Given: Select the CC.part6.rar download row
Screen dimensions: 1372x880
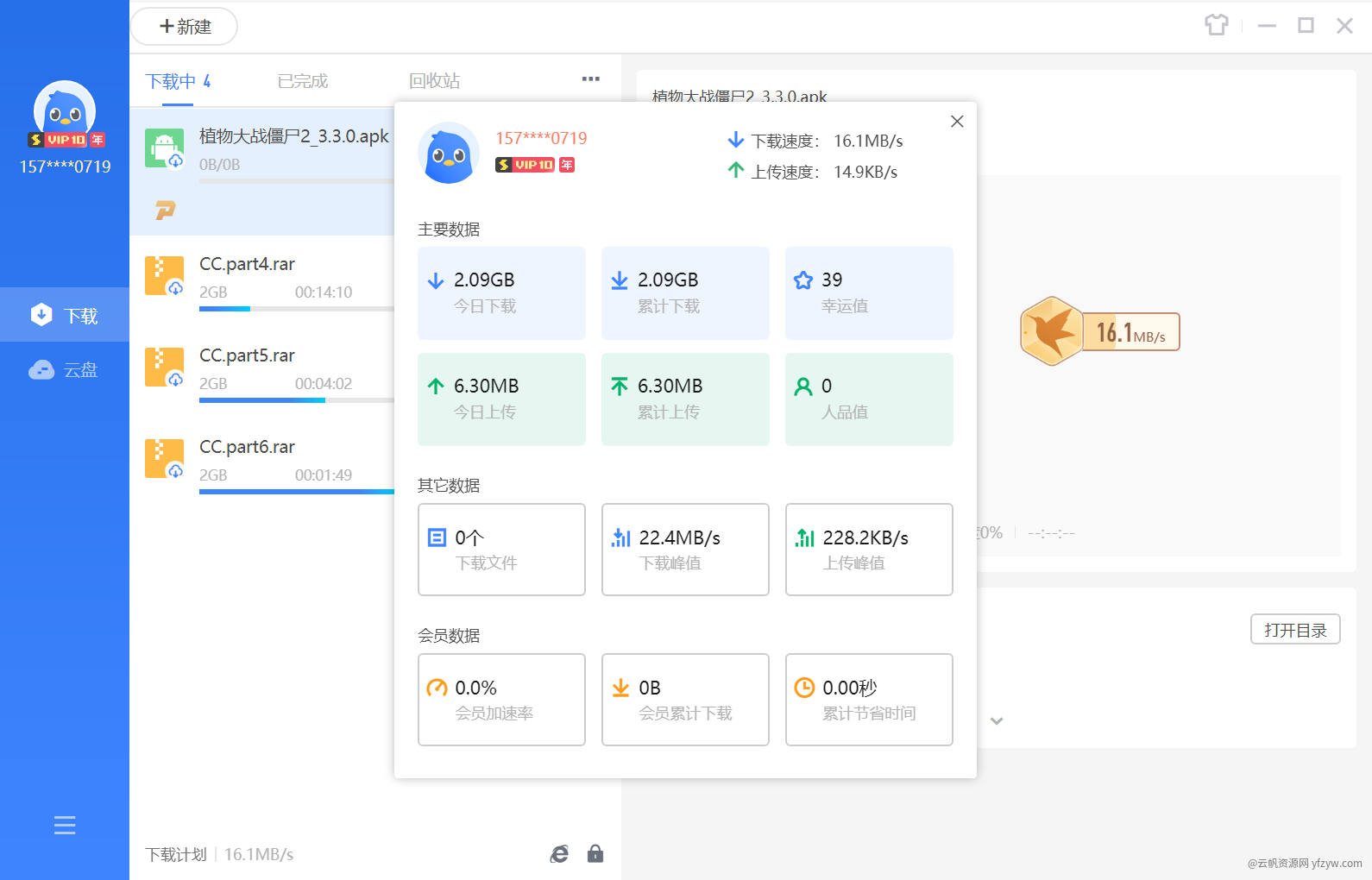Looking at the screenshot, I should pos(262,463).
